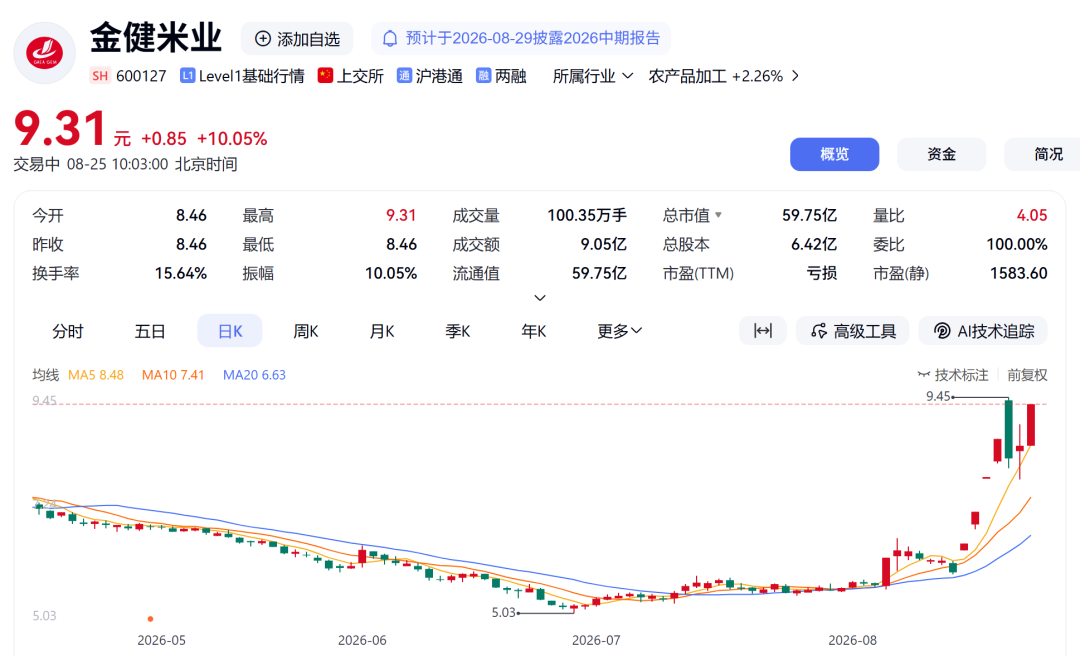Select the 五日 chart period
1080x656 pixels.
(x=149, y=331)
